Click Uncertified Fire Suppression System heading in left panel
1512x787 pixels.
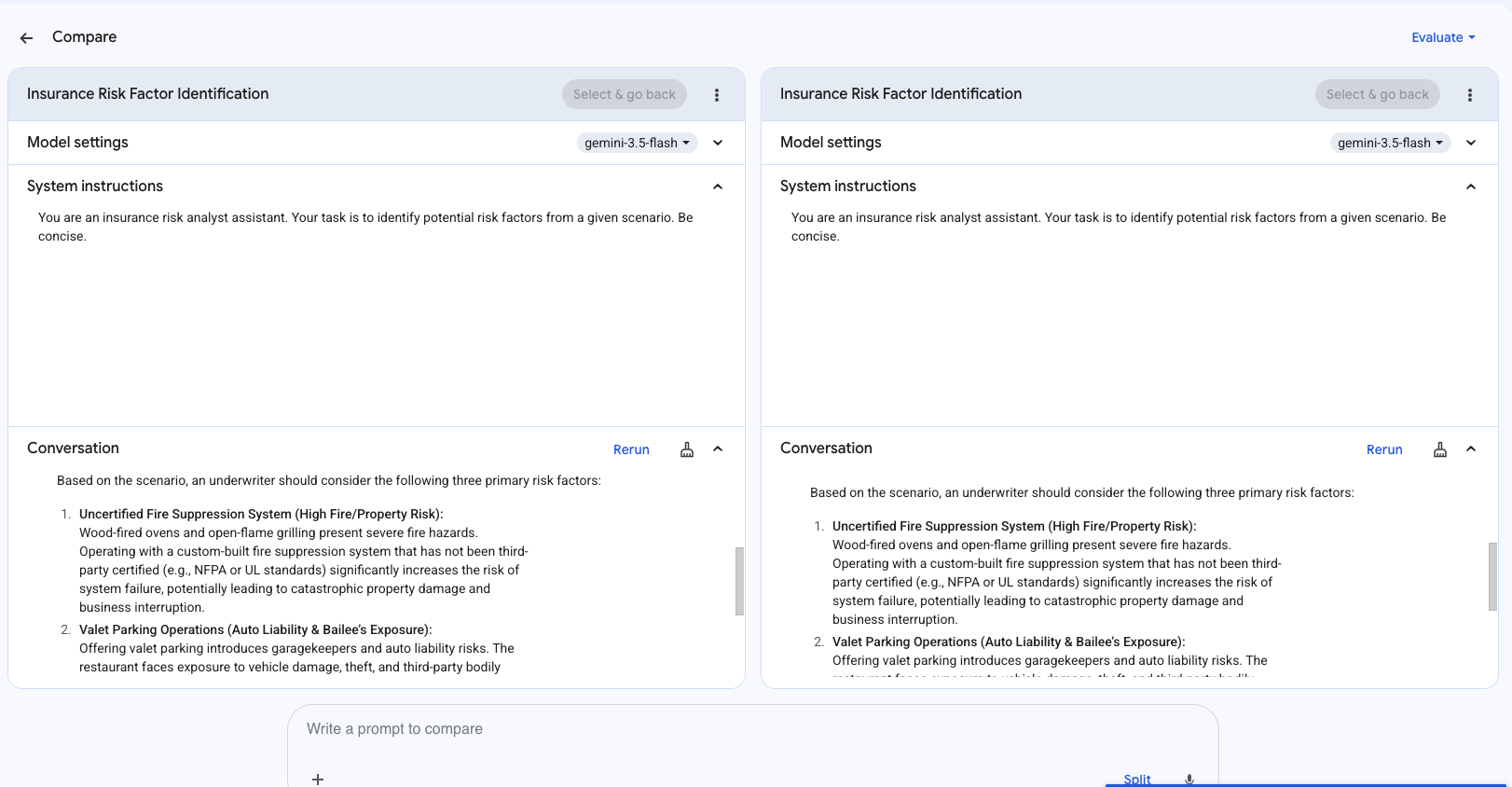click(x=261, y=514)
